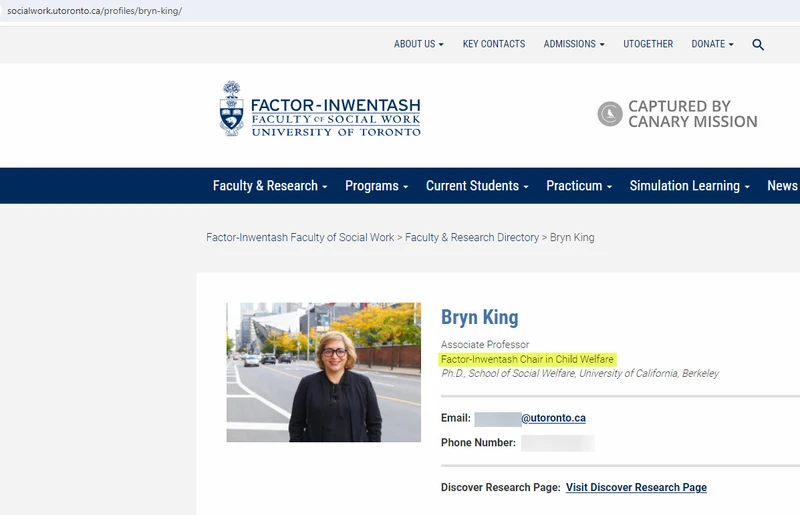Open the Practicum menu
The width and height of the screenshot is (800, 515).
pos(578,186)
